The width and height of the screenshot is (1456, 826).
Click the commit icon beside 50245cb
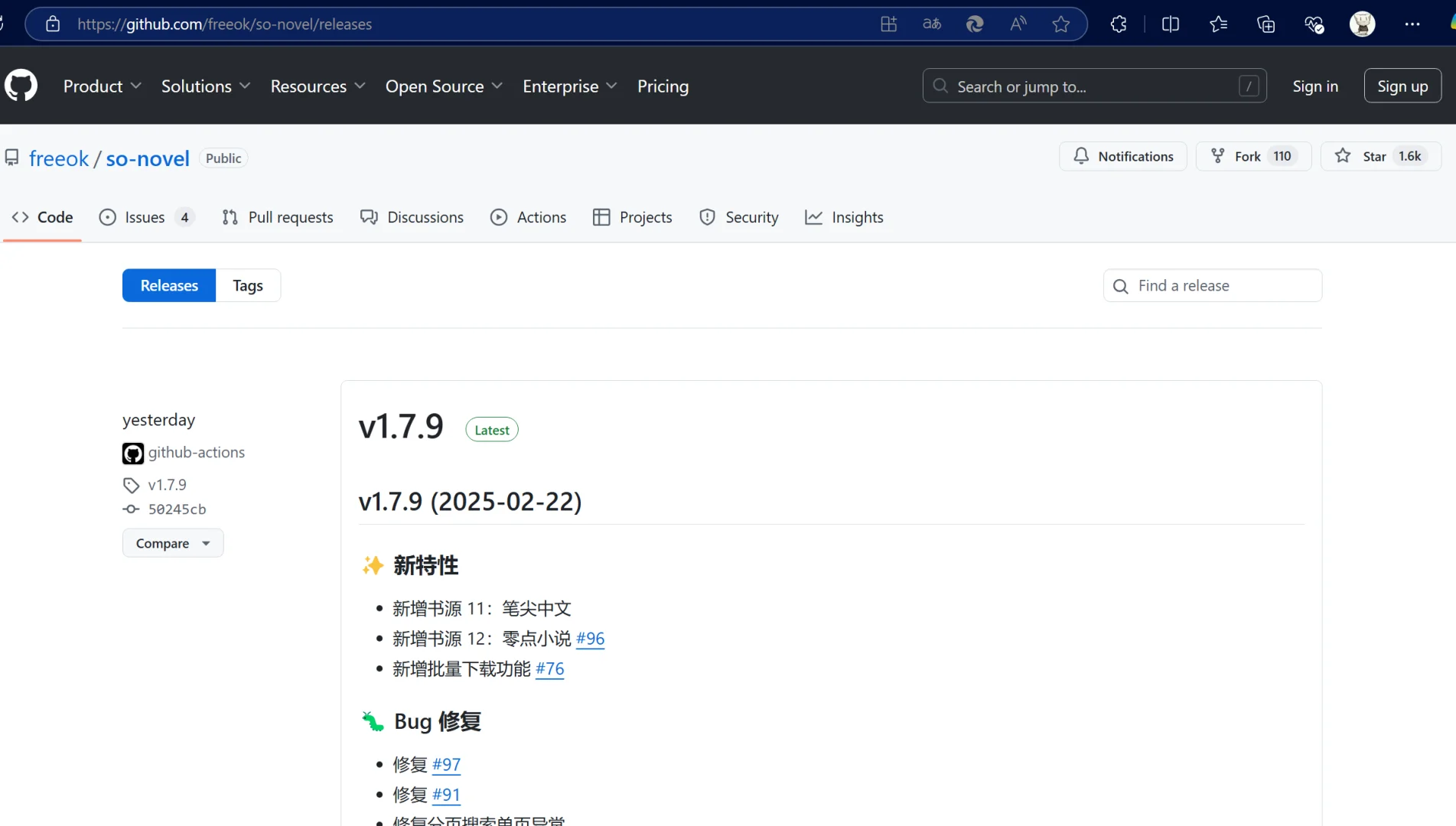pos(131,509)
